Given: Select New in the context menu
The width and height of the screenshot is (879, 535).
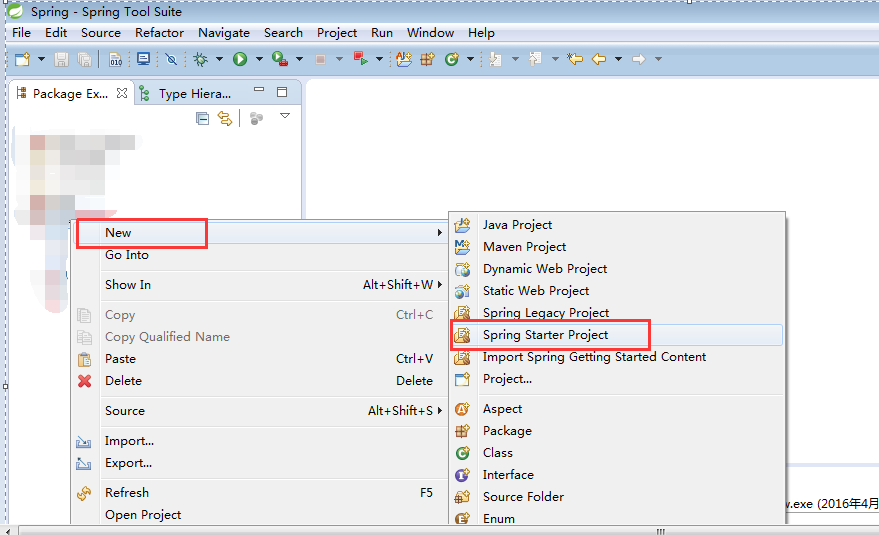Looking at the screenshot, I should point(261,233).
